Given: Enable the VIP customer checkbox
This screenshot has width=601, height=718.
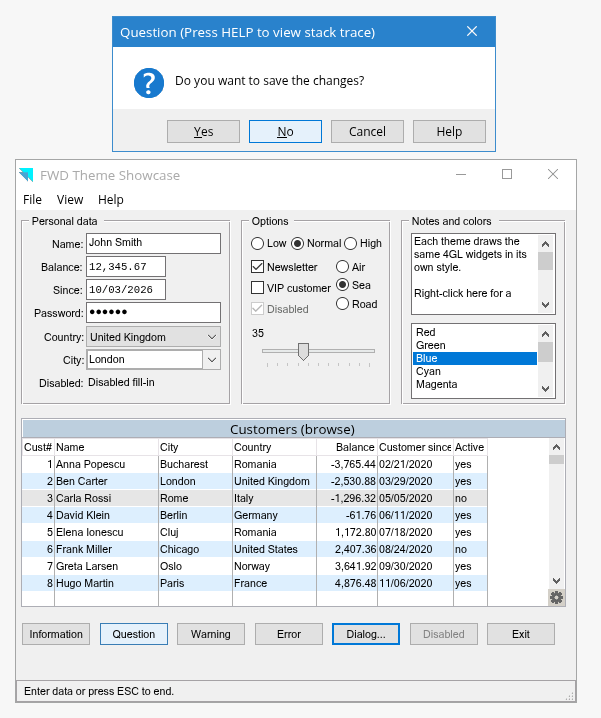Looking at the screenshot, I should [x=257, y=288].
